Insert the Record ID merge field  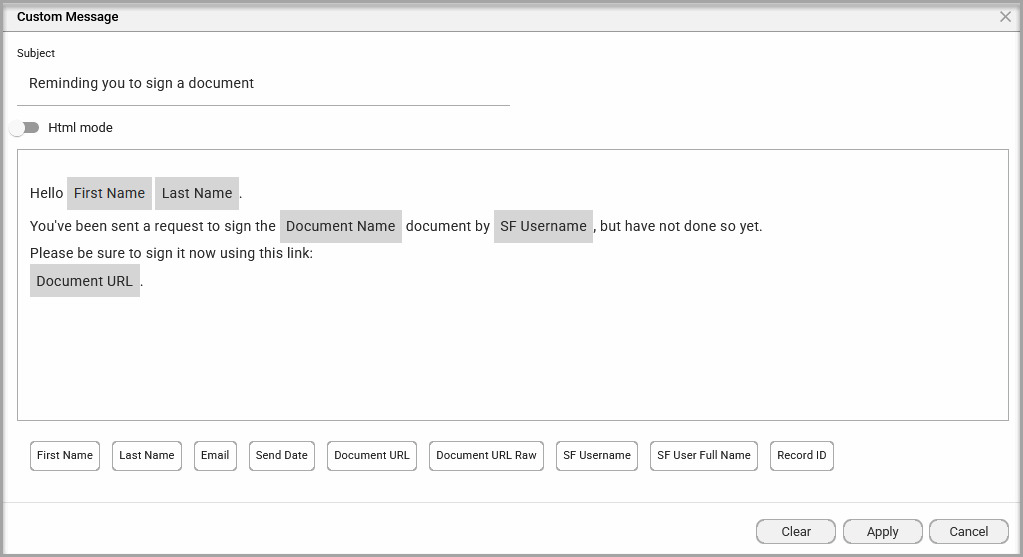802,455
